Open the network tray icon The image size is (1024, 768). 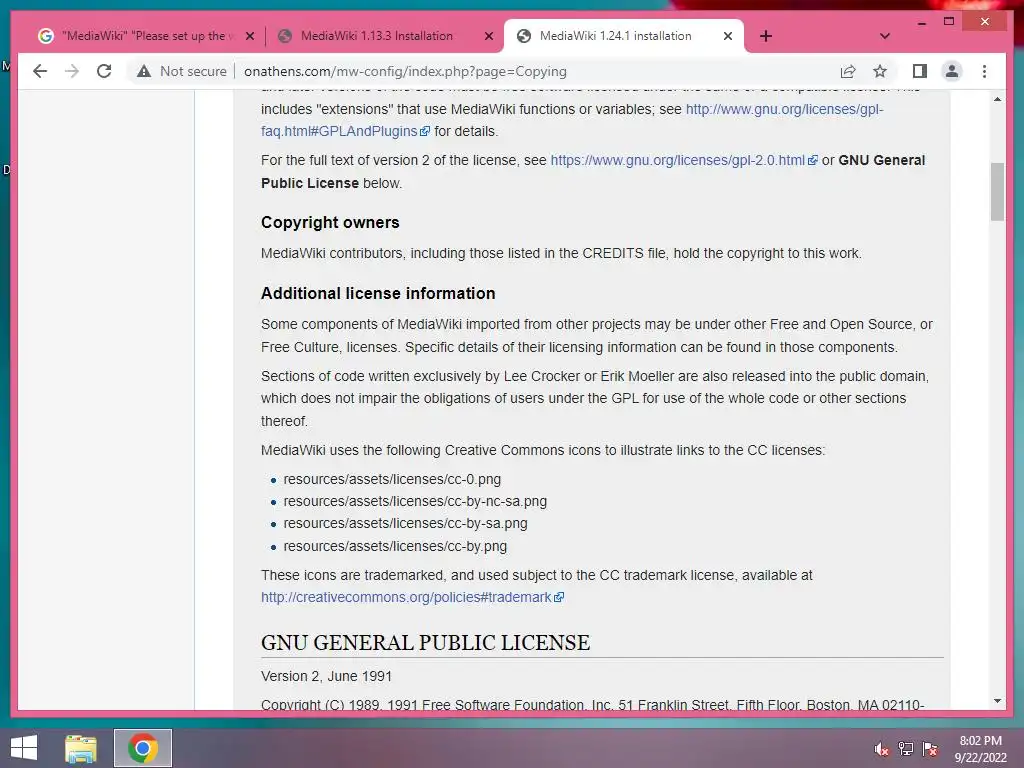point(905,749)
